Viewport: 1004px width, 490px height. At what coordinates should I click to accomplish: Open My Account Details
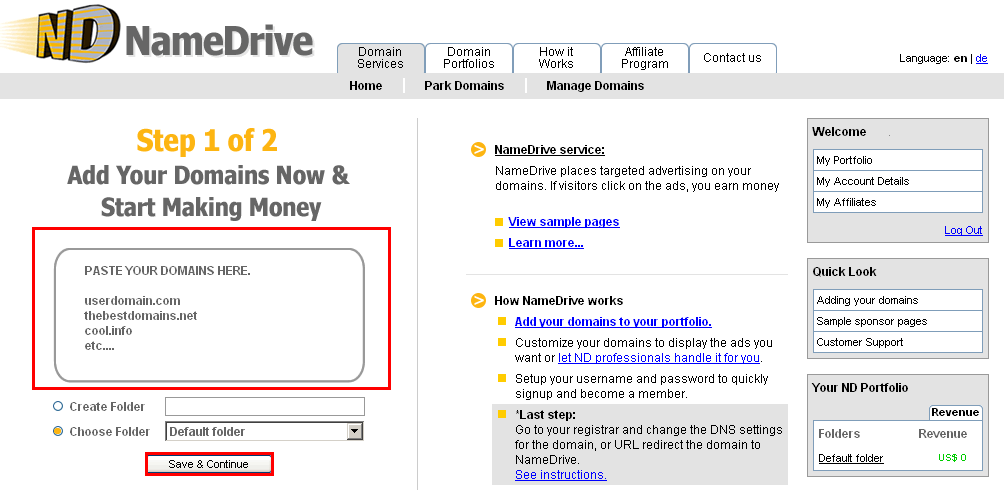pos(898,181)
